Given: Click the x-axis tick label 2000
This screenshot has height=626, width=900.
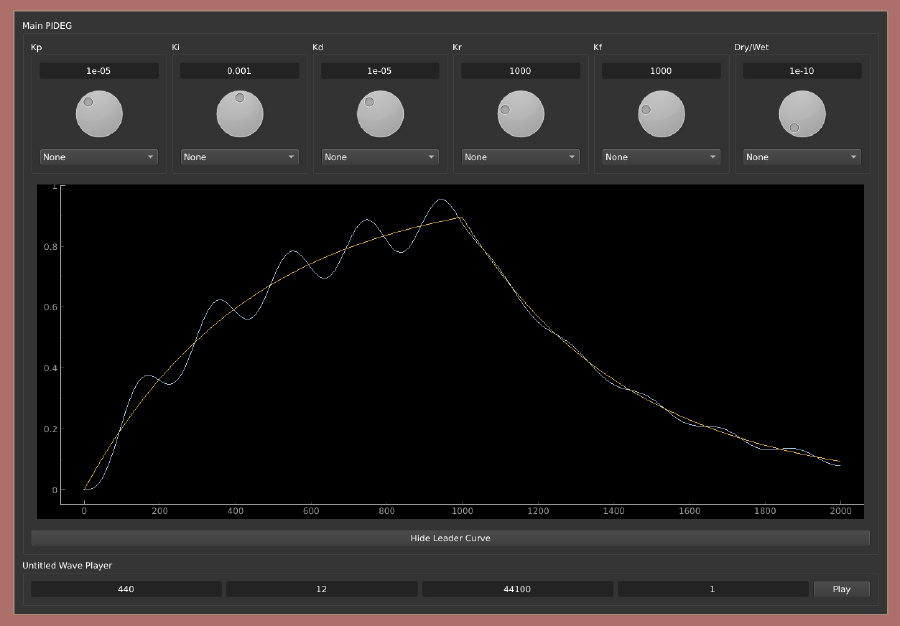Looking at the screenshot, I should click(x=840, y=511).
